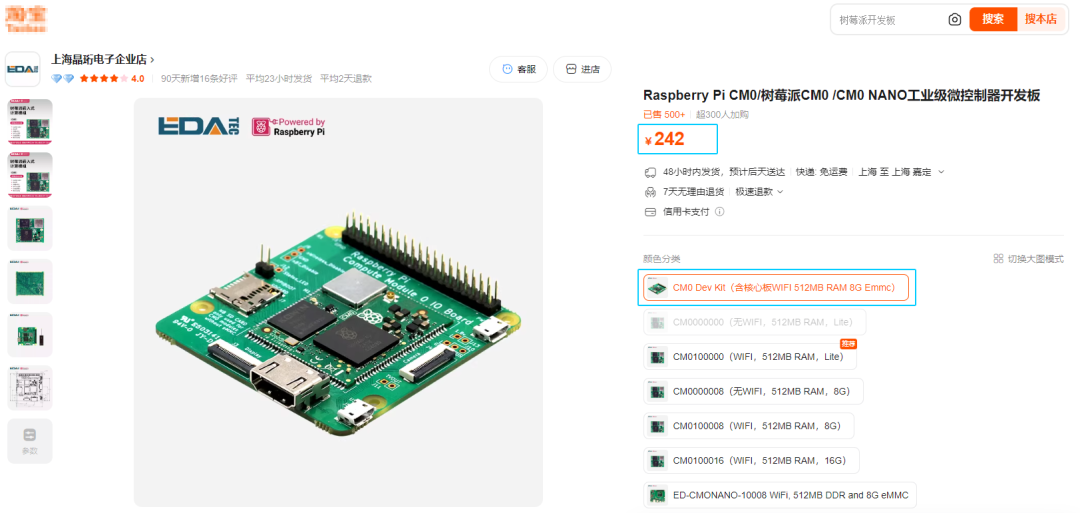Click the info icon beside 信用卡支付
This screenshot has height=513, width=1080.
coord(719,212)
